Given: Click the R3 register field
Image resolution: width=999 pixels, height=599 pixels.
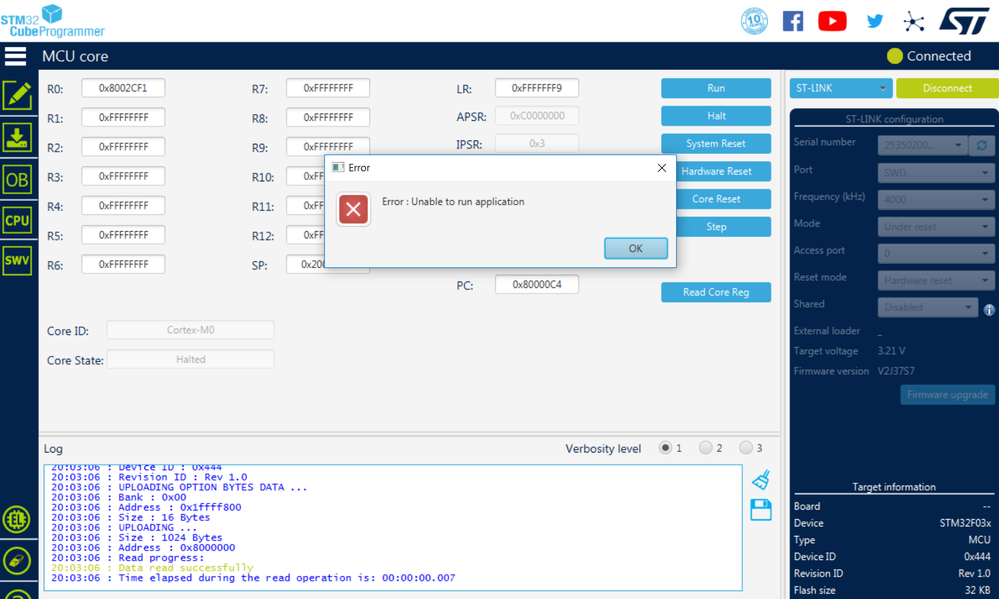Looking at the screenshot, I should [x=123, y=176].
